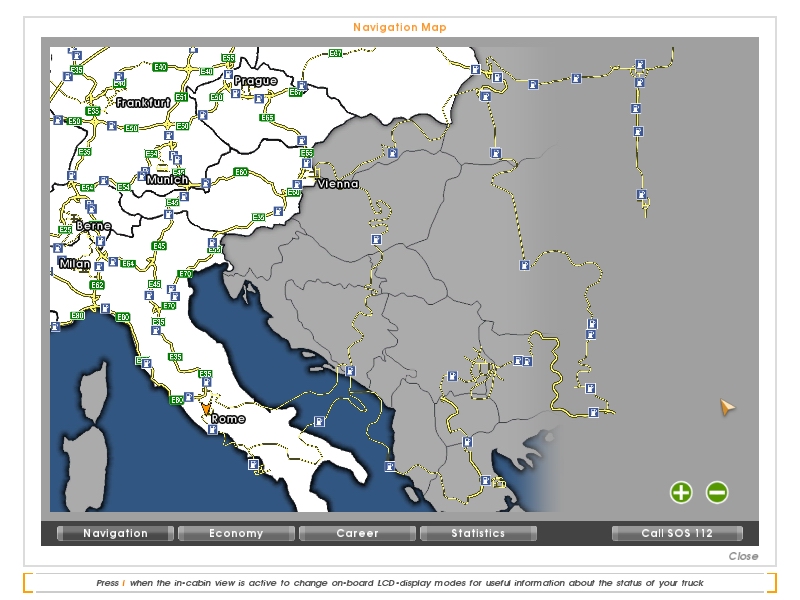Click the Frankfurt city label
The width and height of the screenshot is (800, 600).
(143, 103)
